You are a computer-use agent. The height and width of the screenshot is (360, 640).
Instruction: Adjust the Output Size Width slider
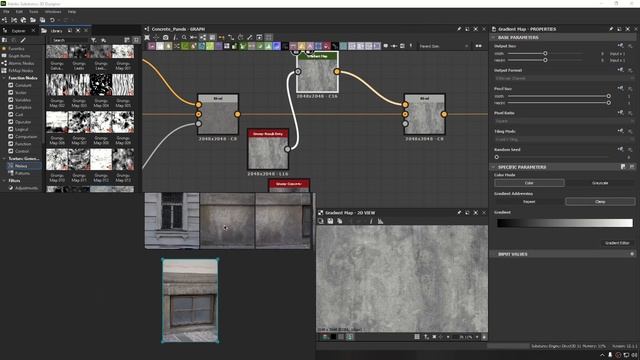pos(545,53)
